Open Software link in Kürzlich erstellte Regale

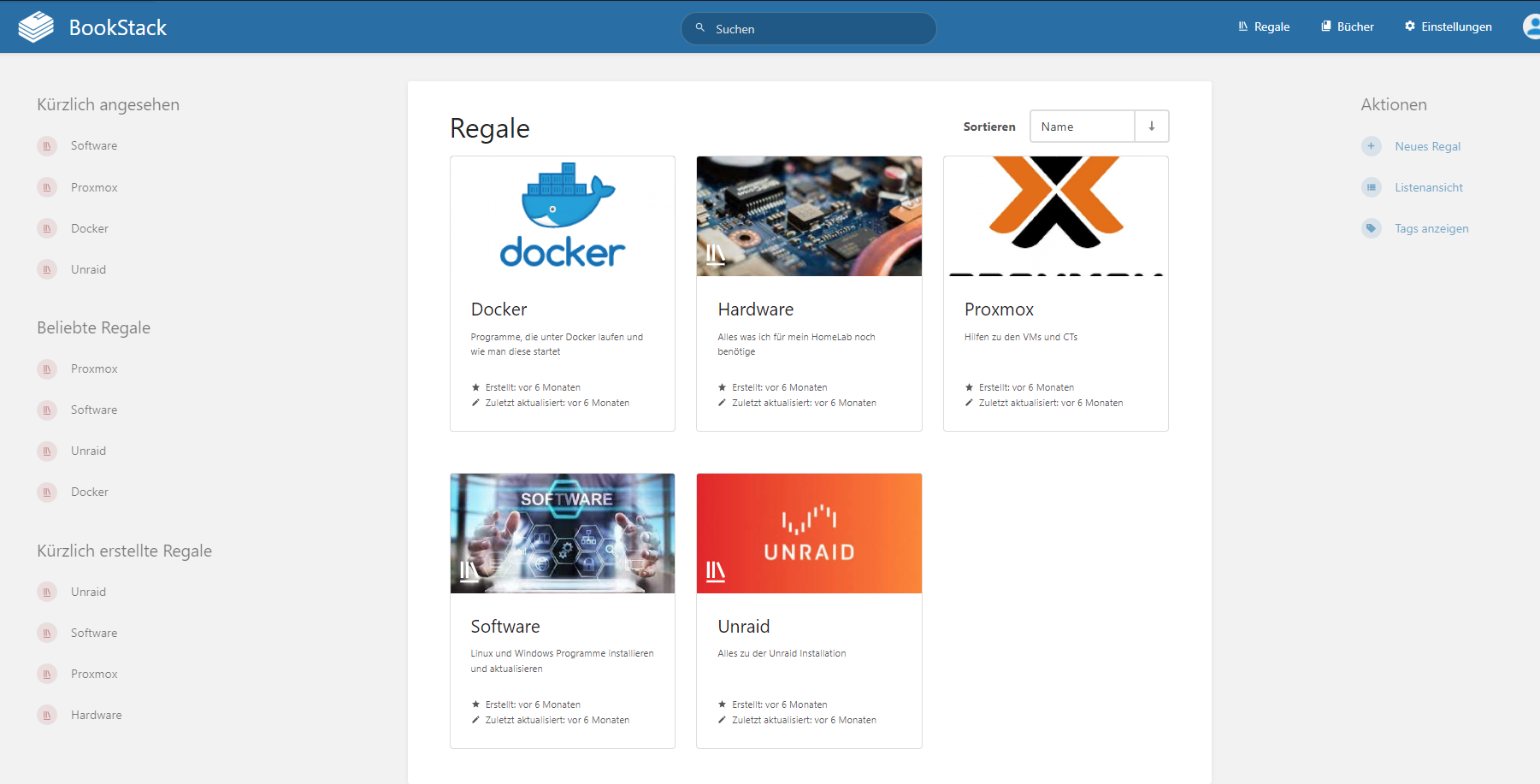[94, 633]
